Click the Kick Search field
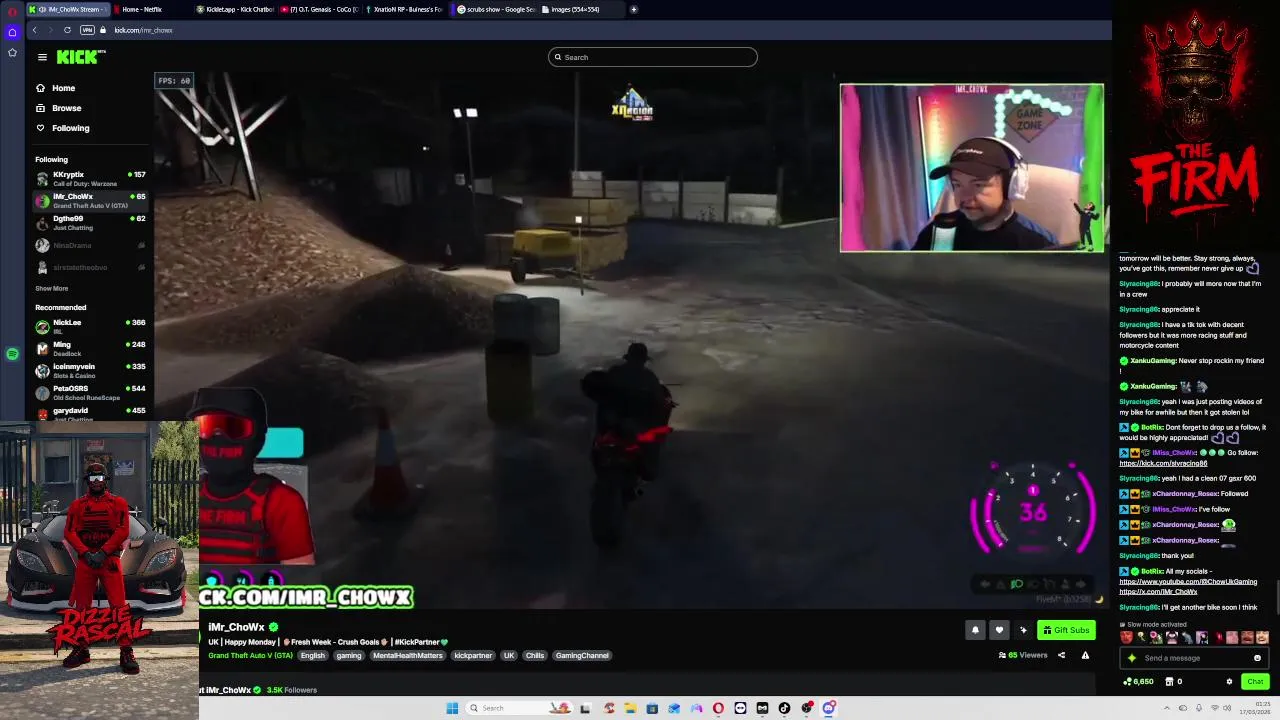This screenshot has width=1280, height=720. coord(652,57)
